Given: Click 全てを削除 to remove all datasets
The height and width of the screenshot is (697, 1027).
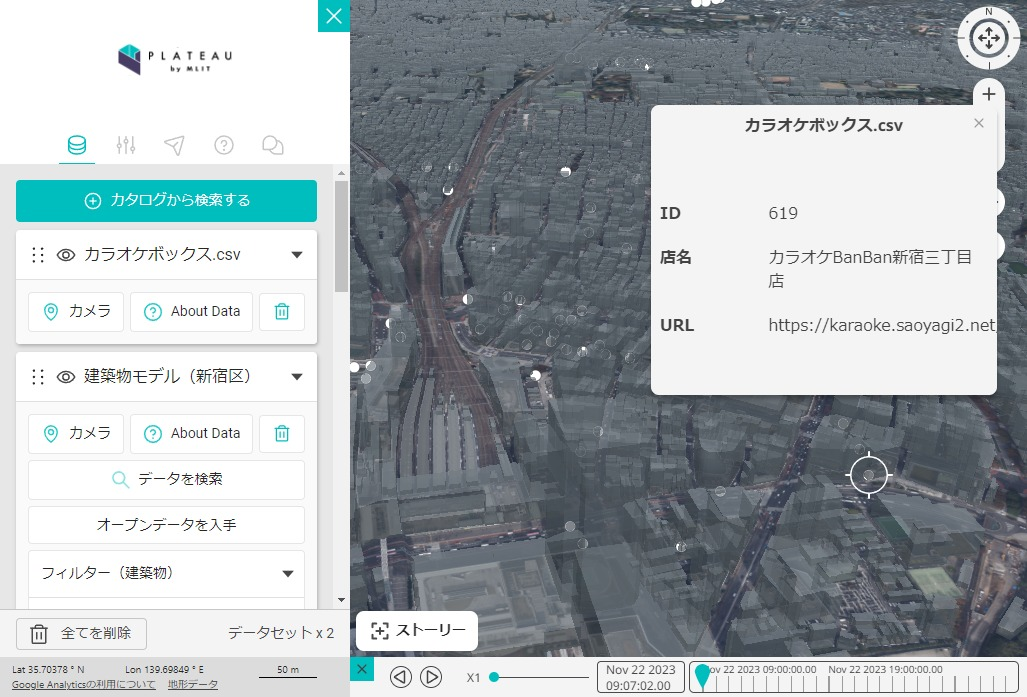Looking at the screenshot, I should pyautogui.click(x=80, y=634).
